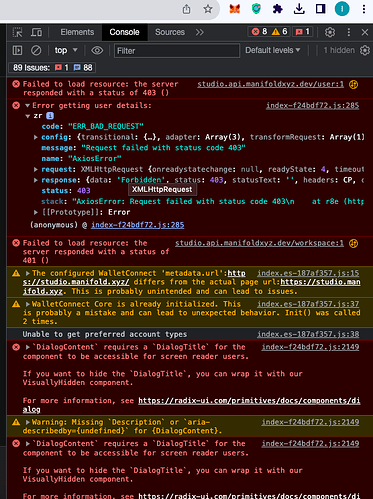Open index.es-187af357.js:37 source link
Image resolution: width=373 pixels, height=499 pixels.
[x=308, y=304]
